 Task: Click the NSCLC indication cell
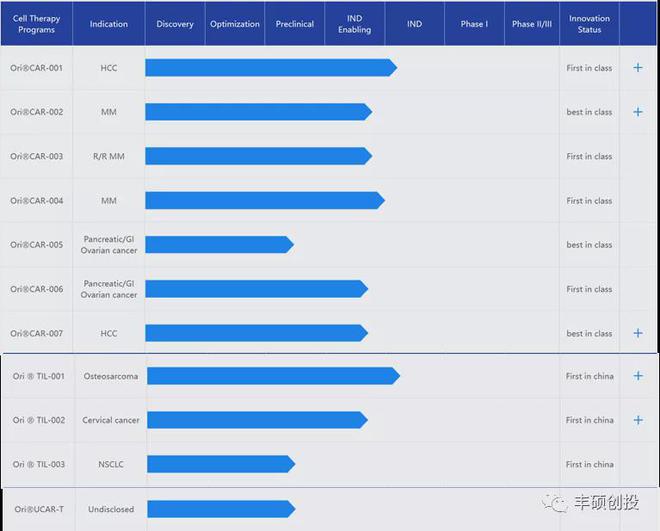click(x=111, y=464)
